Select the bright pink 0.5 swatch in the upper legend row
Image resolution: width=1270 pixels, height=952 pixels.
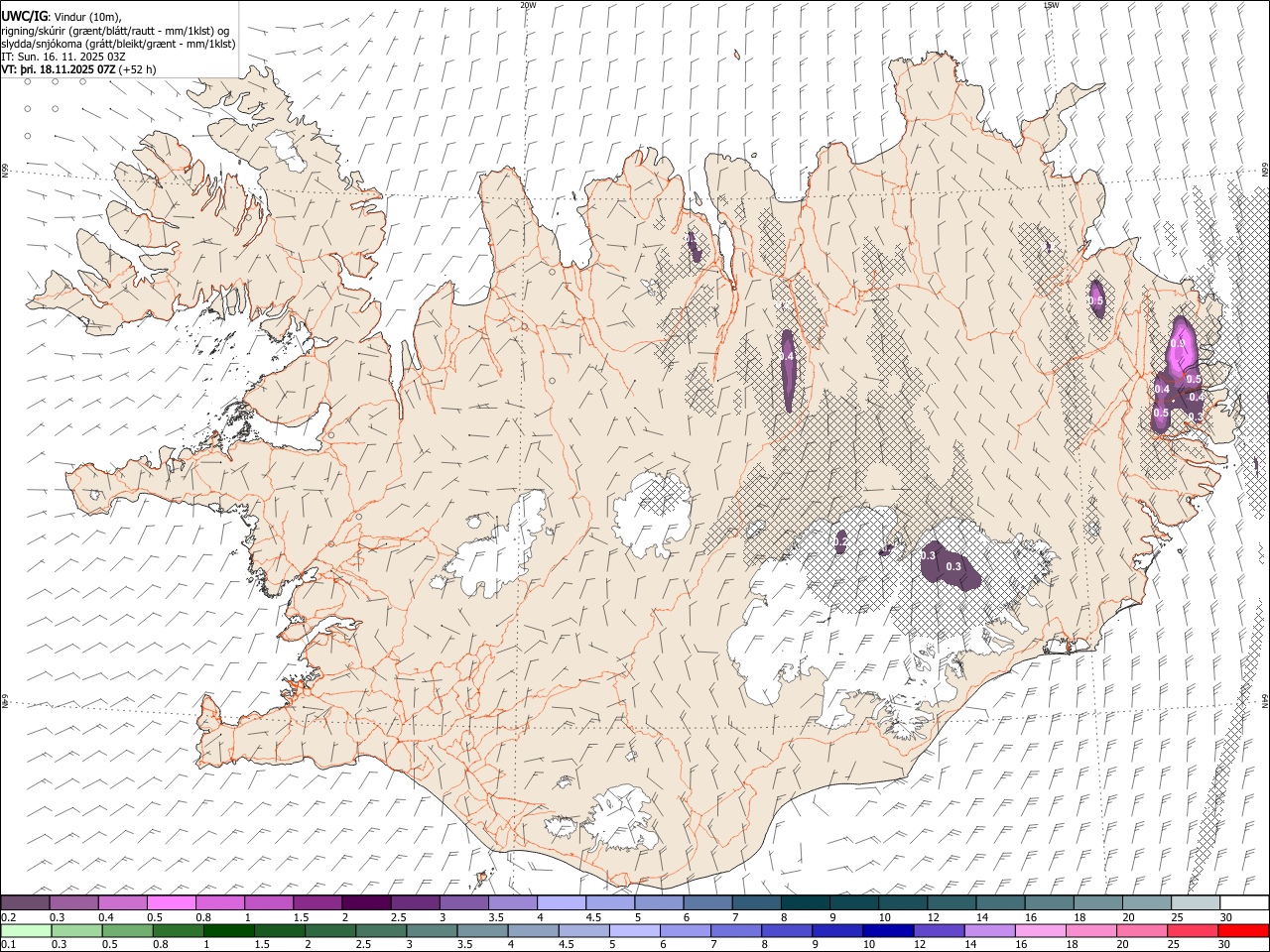(x=172, y=902)
